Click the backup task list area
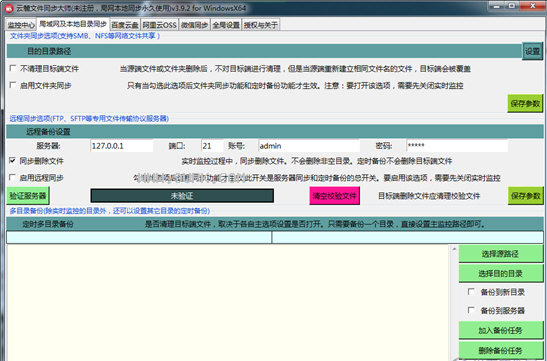 click(227, 303)
